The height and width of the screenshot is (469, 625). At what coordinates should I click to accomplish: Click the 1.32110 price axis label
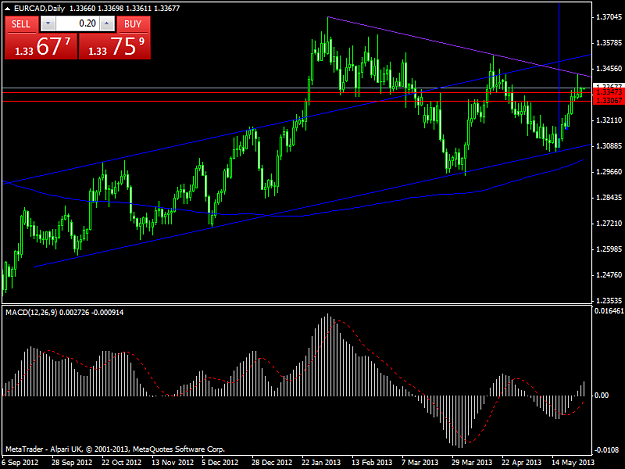pyautogui.click(x=609, y=120)
